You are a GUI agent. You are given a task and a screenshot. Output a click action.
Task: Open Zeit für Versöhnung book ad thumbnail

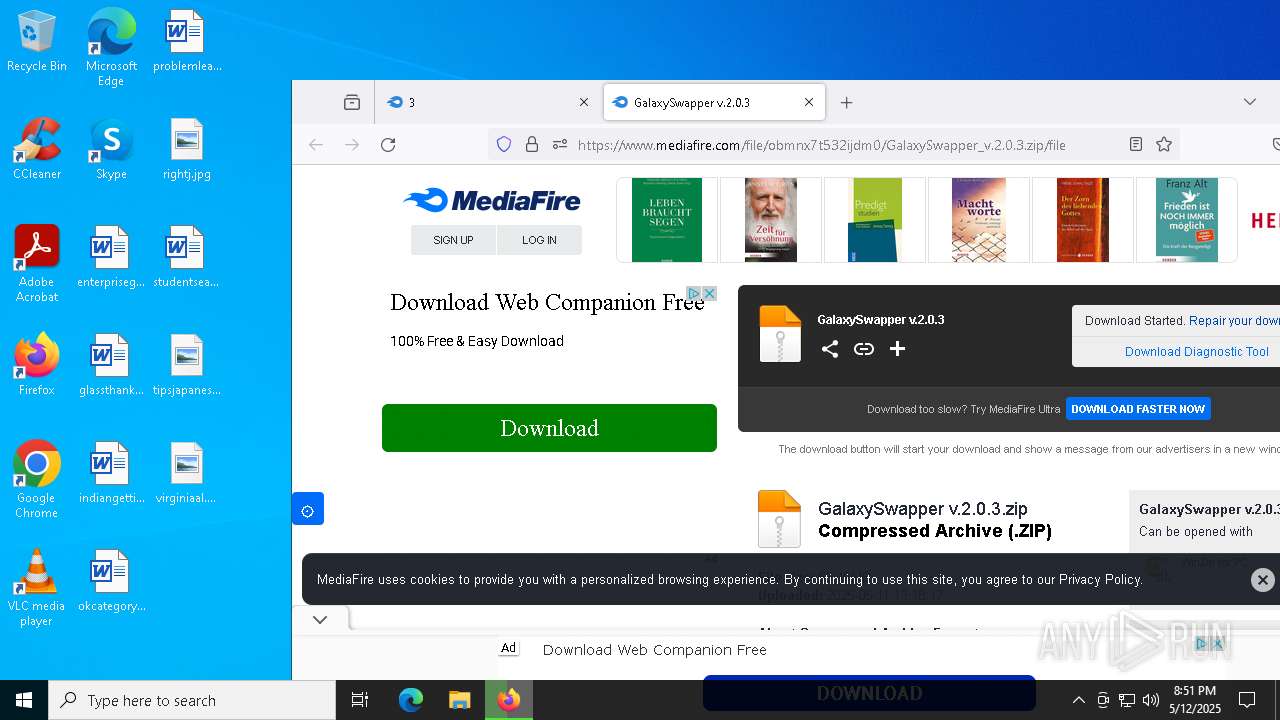(771, 220)
